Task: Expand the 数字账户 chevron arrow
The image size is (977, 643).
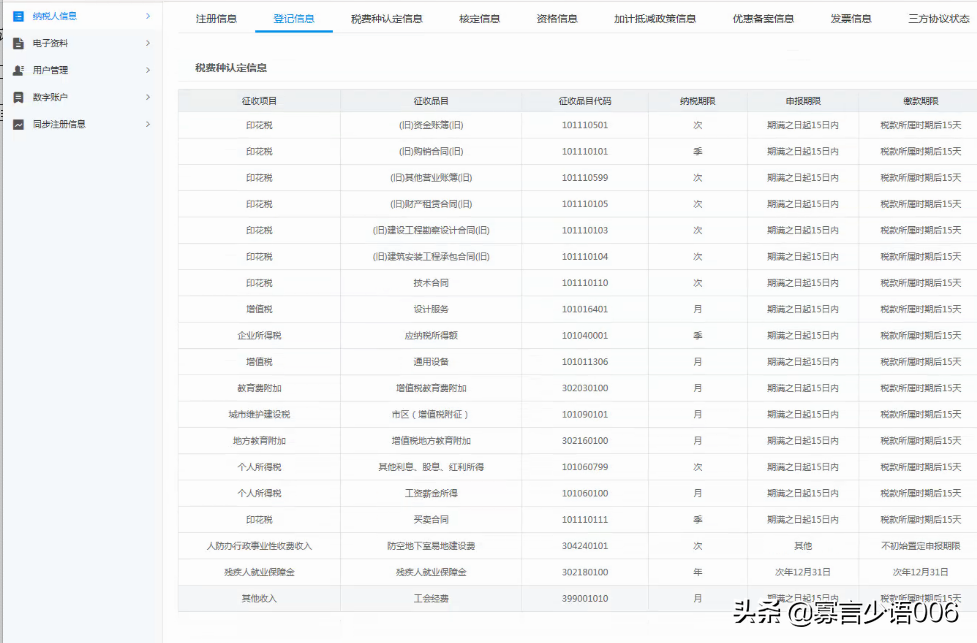Action: point(148,97)
